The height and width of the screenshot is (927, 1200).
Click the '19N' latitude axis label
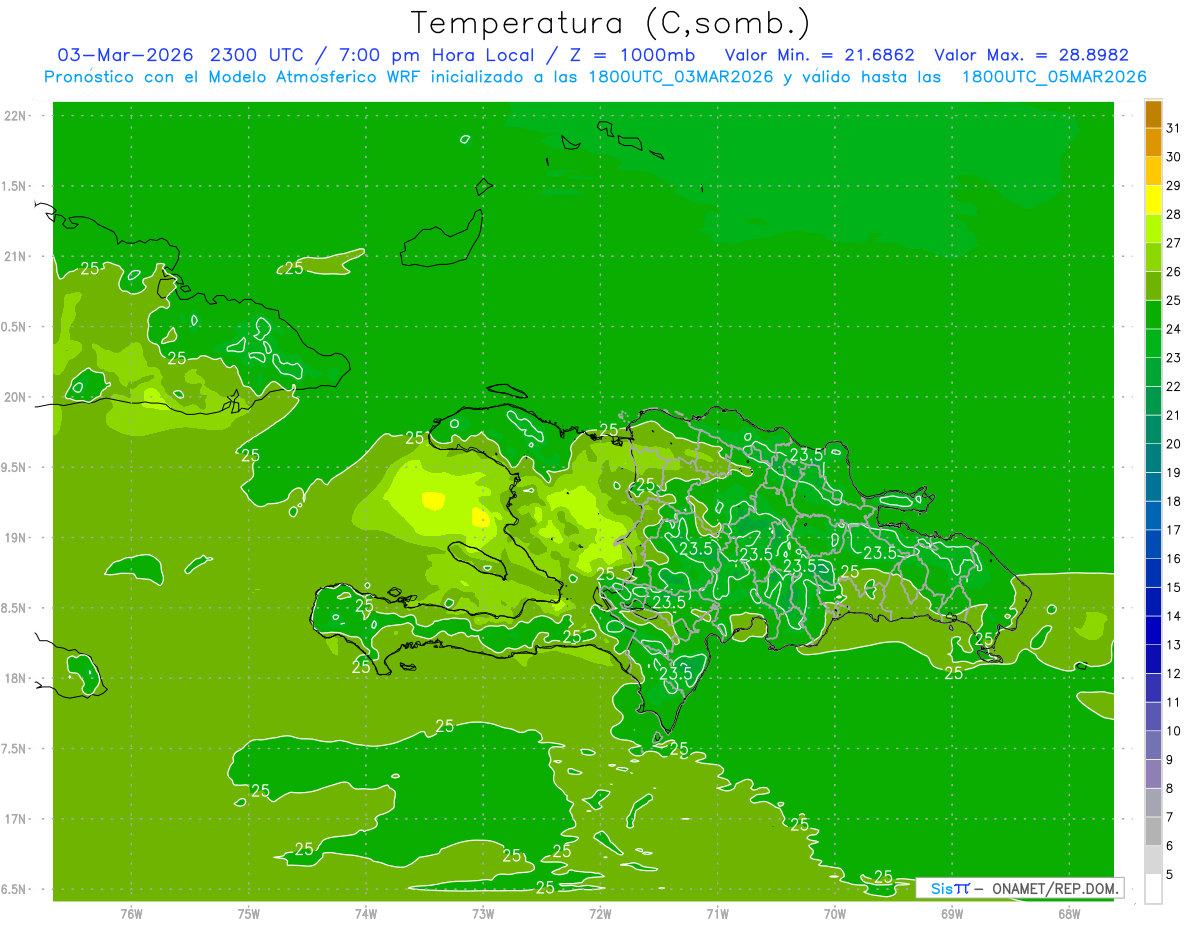(14, 537)
